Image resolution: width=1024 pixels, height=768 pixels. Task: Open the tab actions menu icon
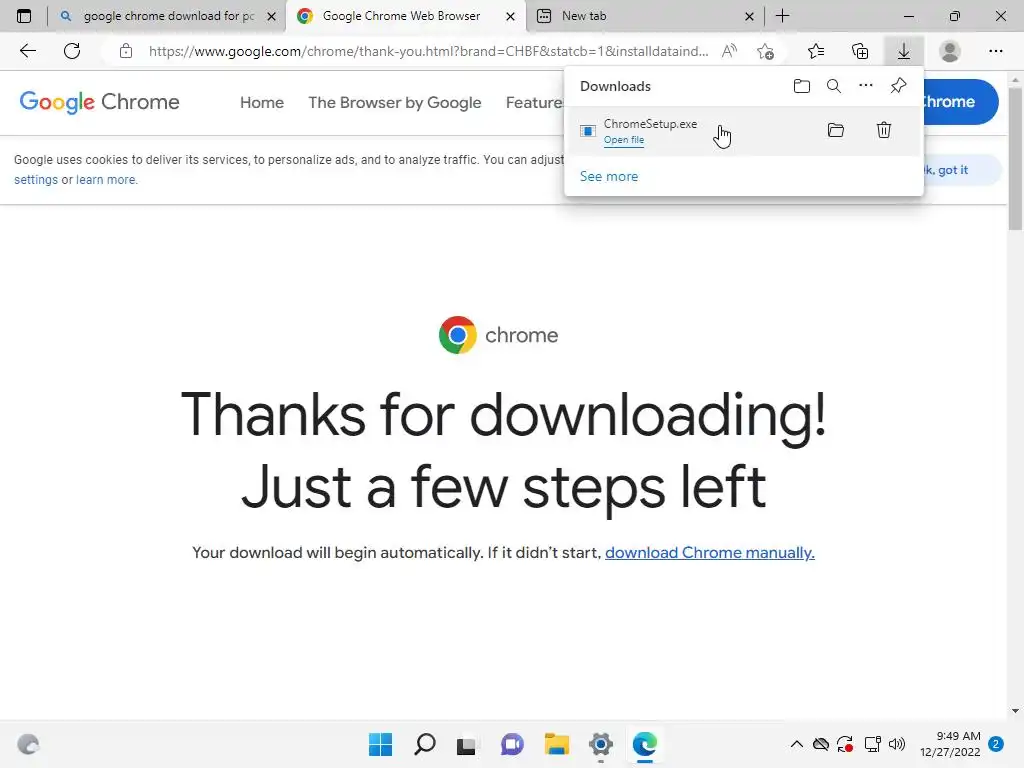pos(24,16)
